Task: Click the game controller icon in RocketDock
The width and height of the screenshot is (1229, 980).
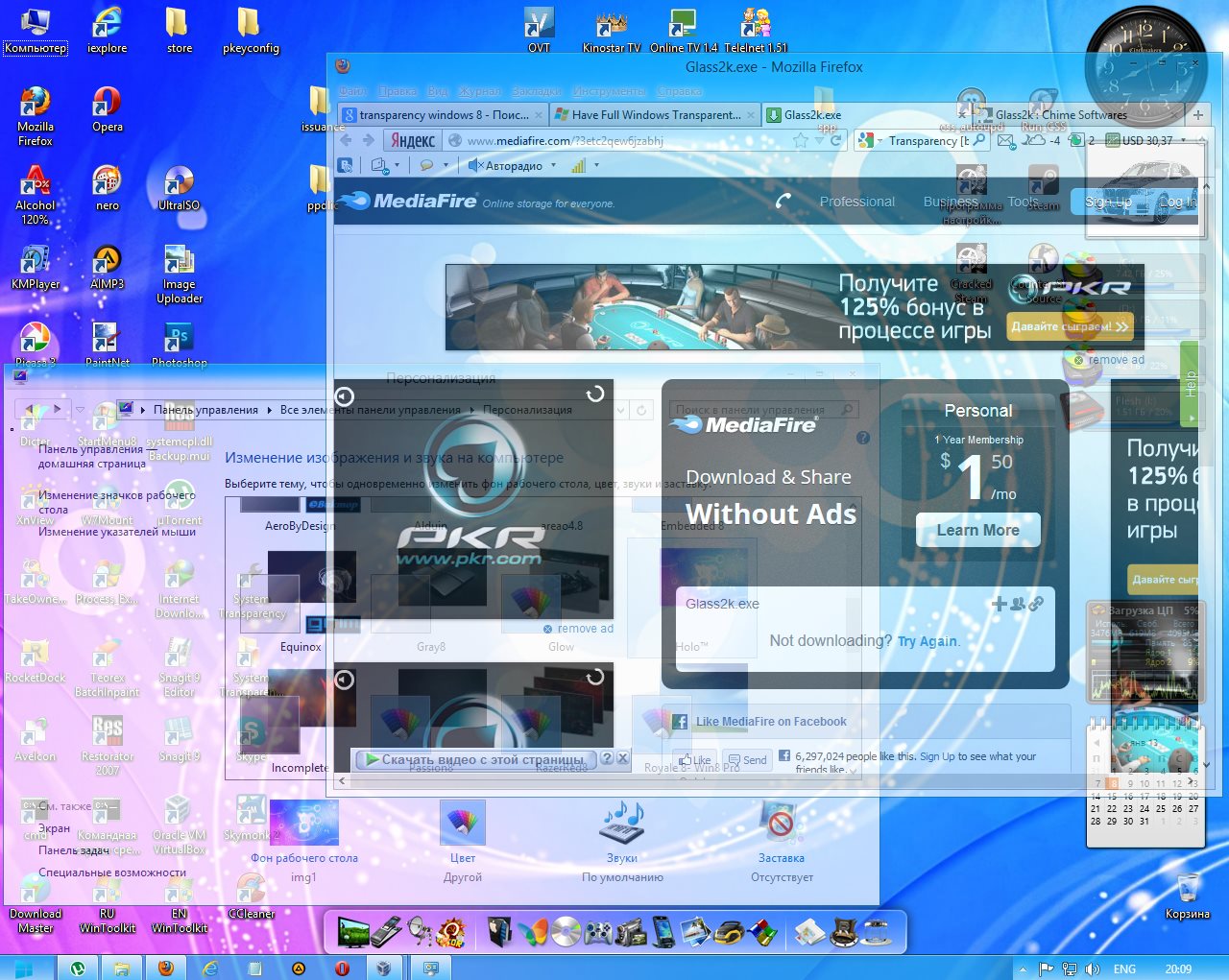Action: pos(598,931)
